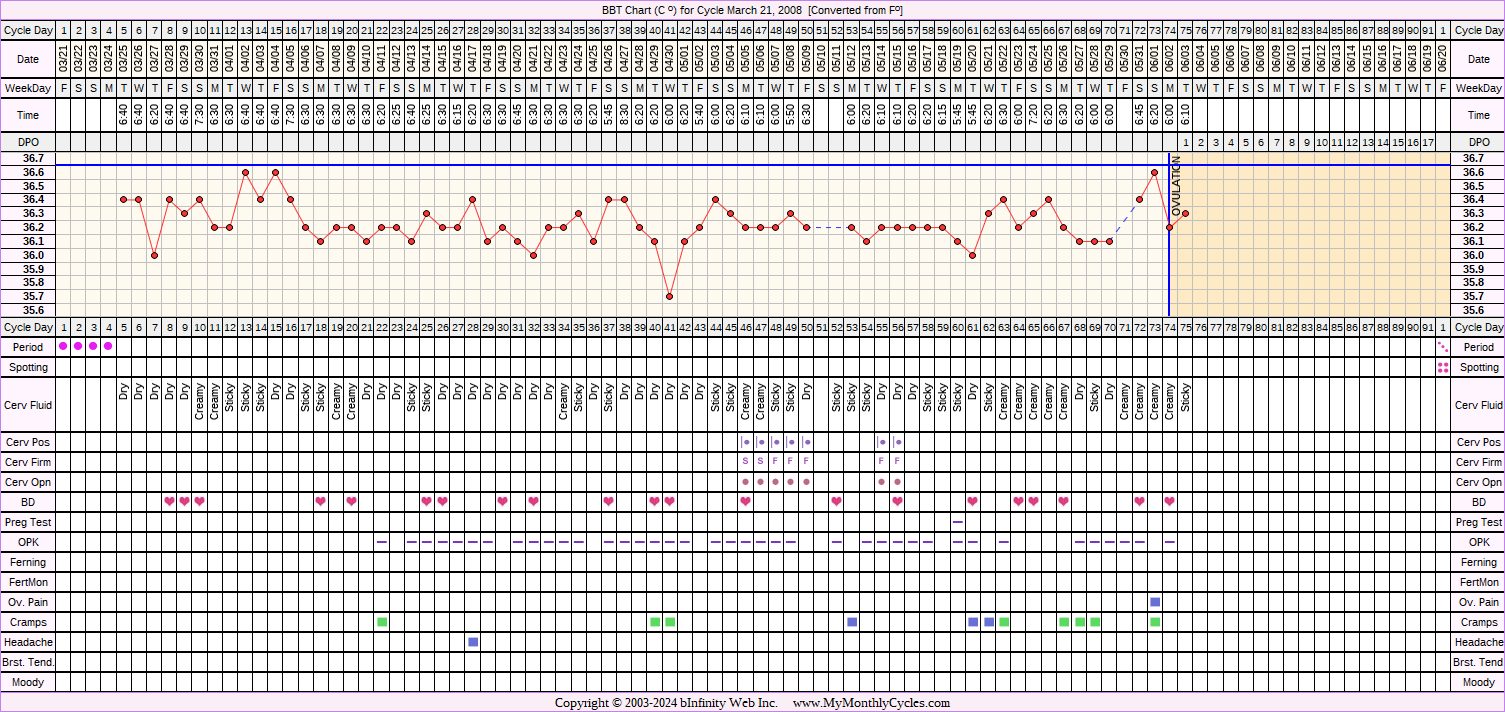Click the first OPK dash on day 22

point(382,542)
